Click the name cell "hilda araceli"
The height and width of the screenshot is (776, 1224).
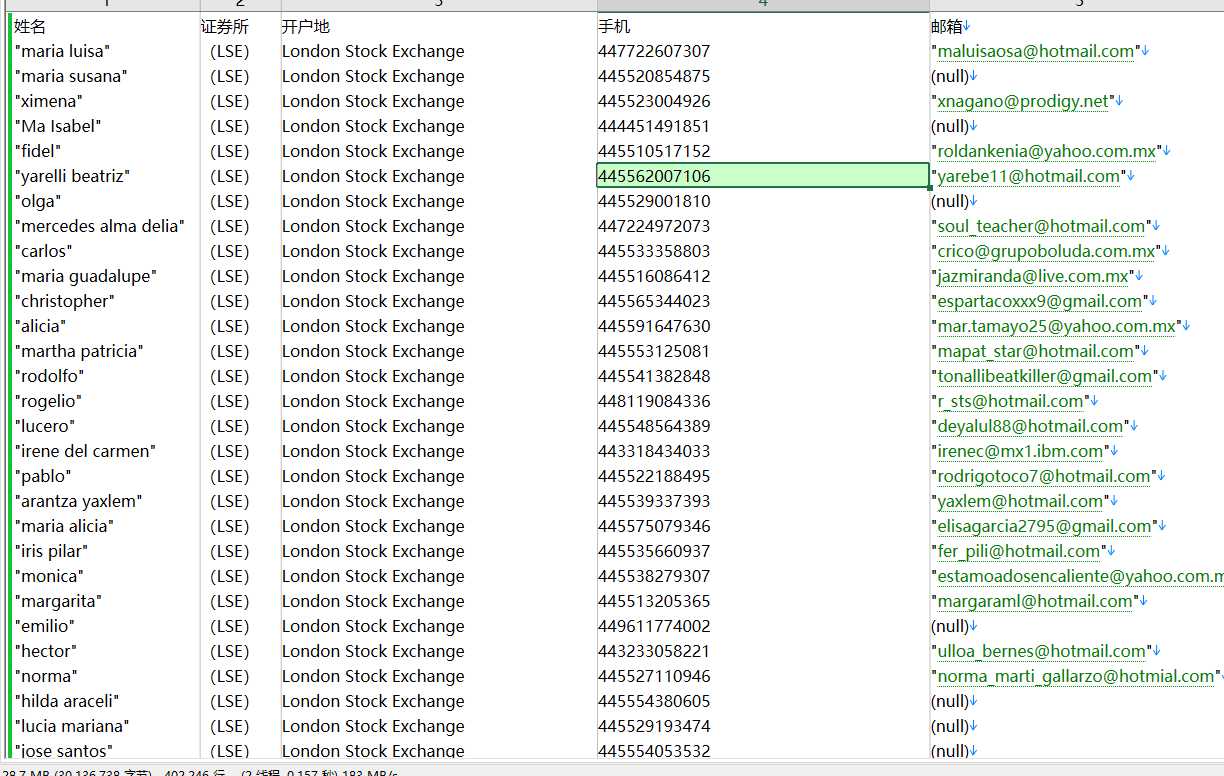tap(67, 701)
